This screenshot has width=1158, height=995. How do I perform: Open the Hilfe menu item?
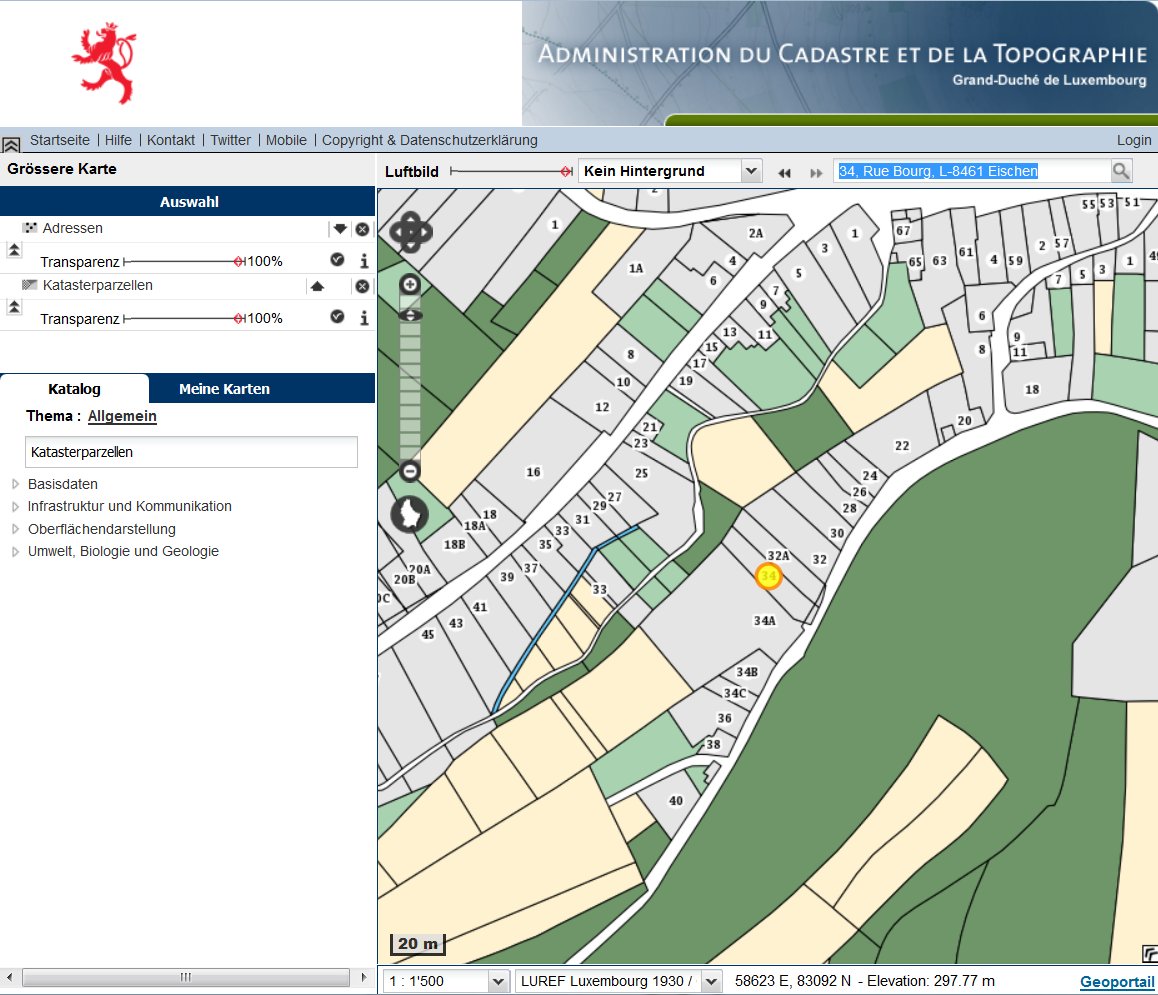[118, 140]
